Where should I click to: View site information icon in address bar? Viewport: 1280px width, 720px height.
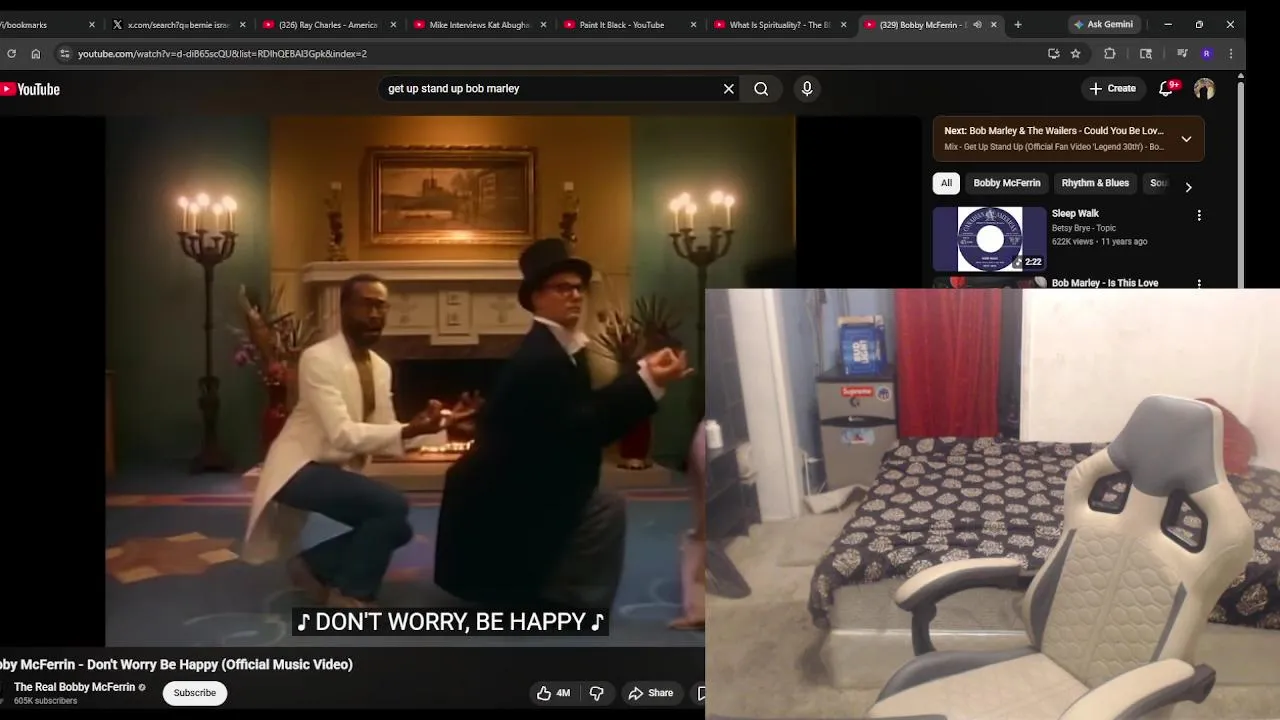pos(65,54)
